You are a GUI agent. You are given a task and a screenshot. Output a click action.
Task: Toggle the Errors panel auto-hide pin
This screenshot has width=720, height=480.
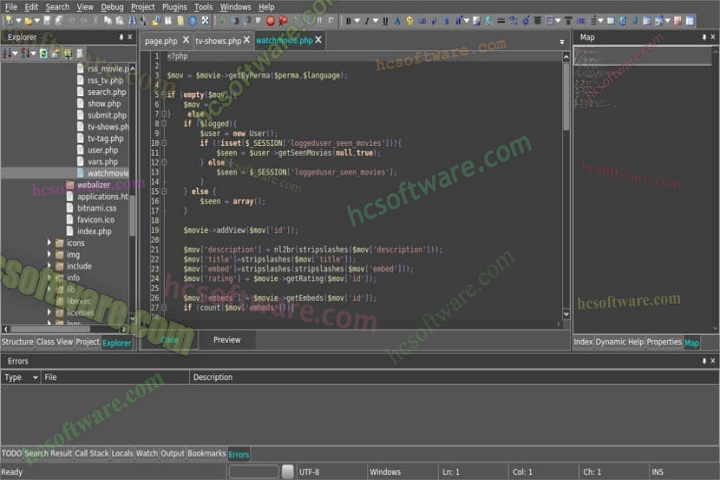(x=704, y=361)
